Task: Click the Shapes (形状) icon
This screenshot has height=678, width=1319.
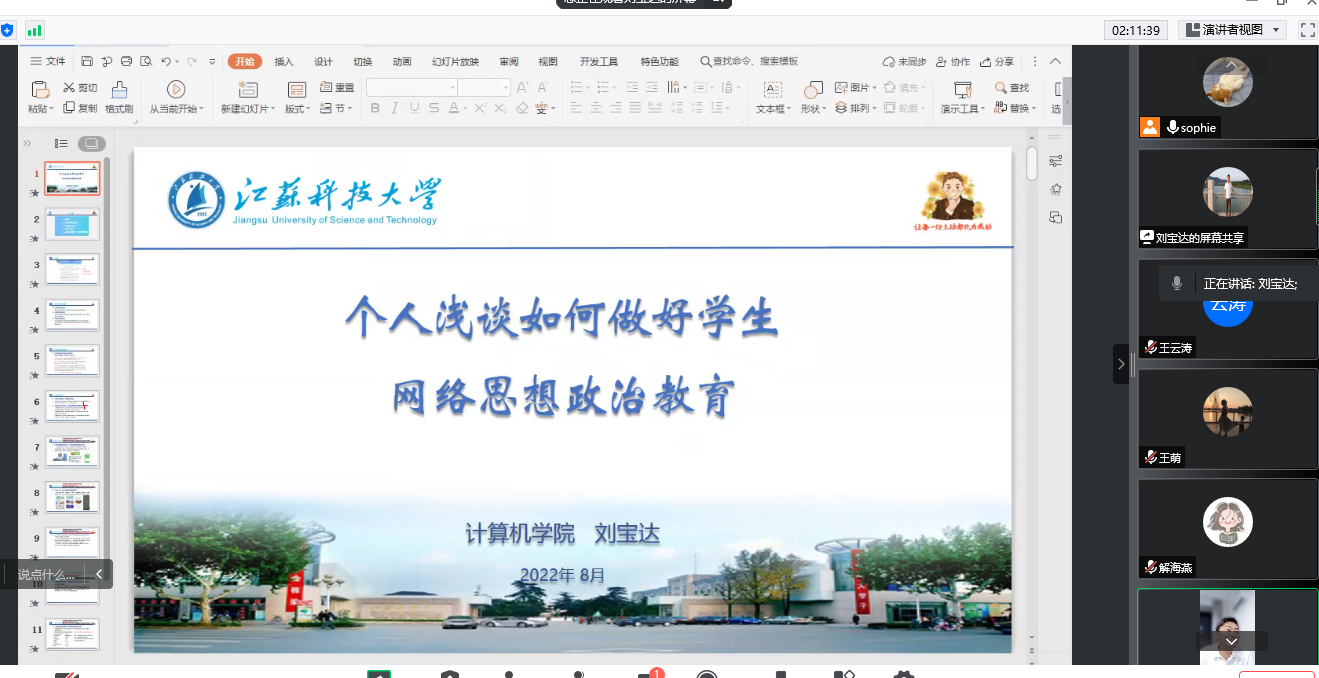Action: point(813,90)
